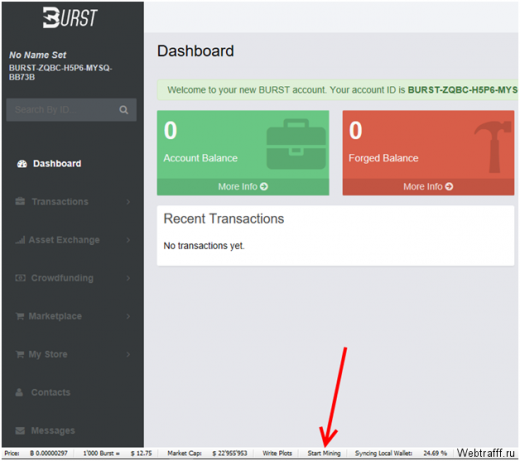
Task: Click the Forged Balance value 0
Action: (356, 130)
